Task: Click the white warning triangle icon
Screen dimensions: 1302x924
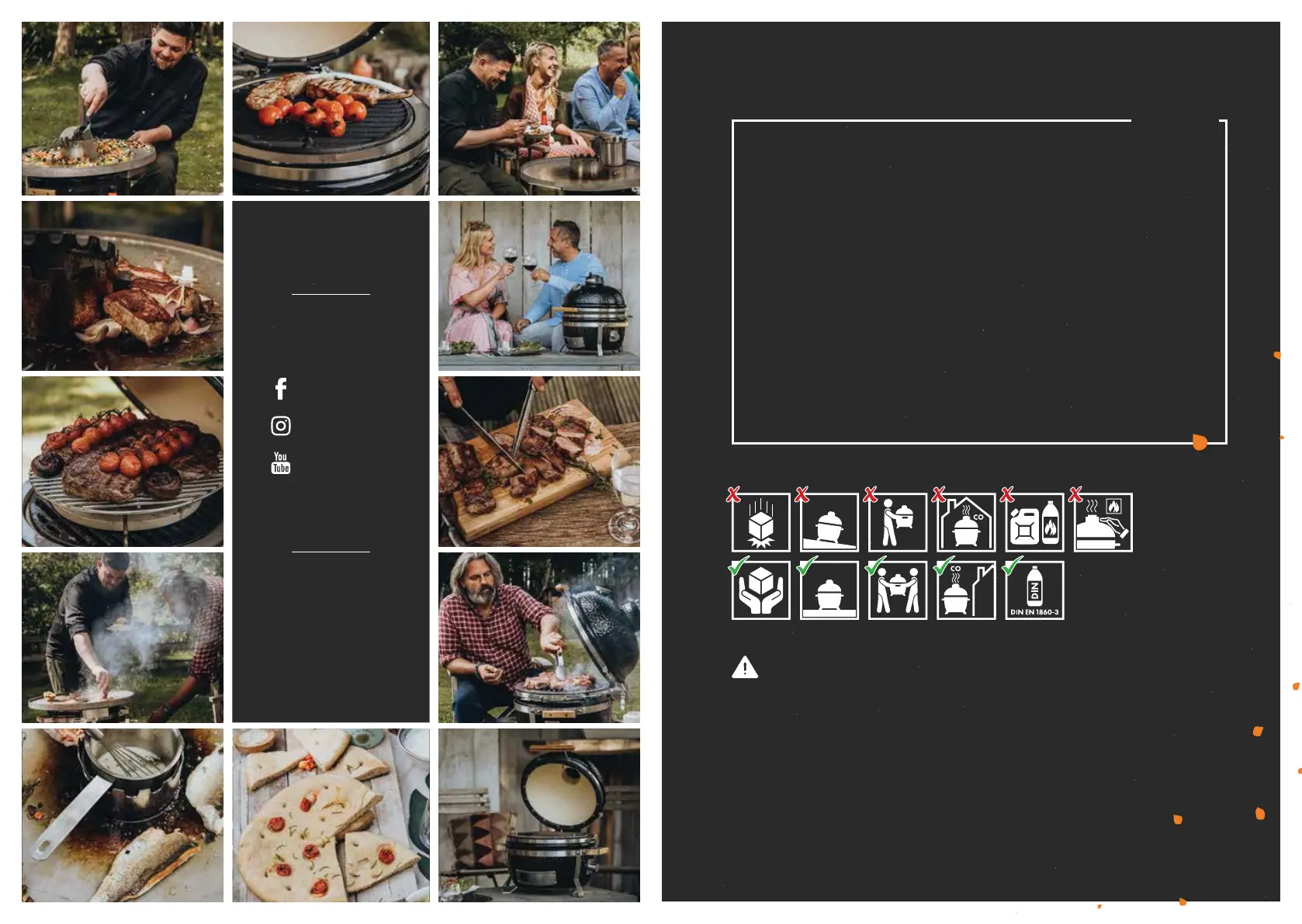Action: coord(745,667)
